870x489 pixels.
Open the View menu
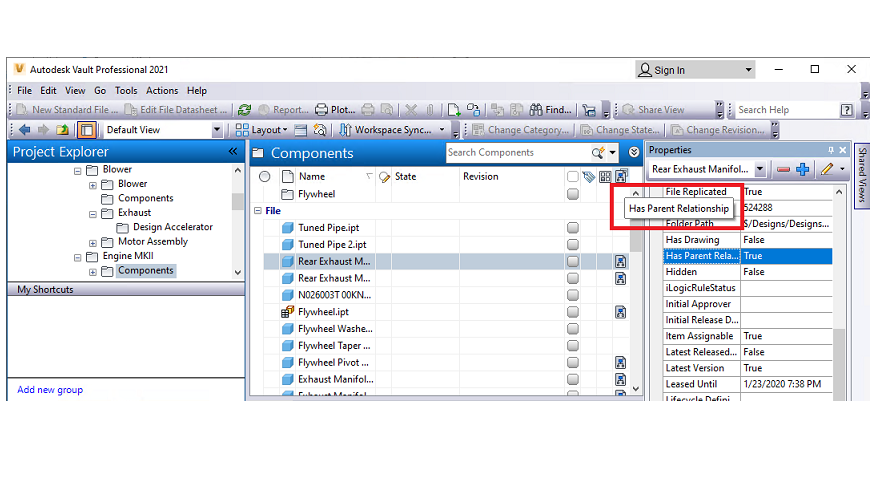tap(75, 90)
